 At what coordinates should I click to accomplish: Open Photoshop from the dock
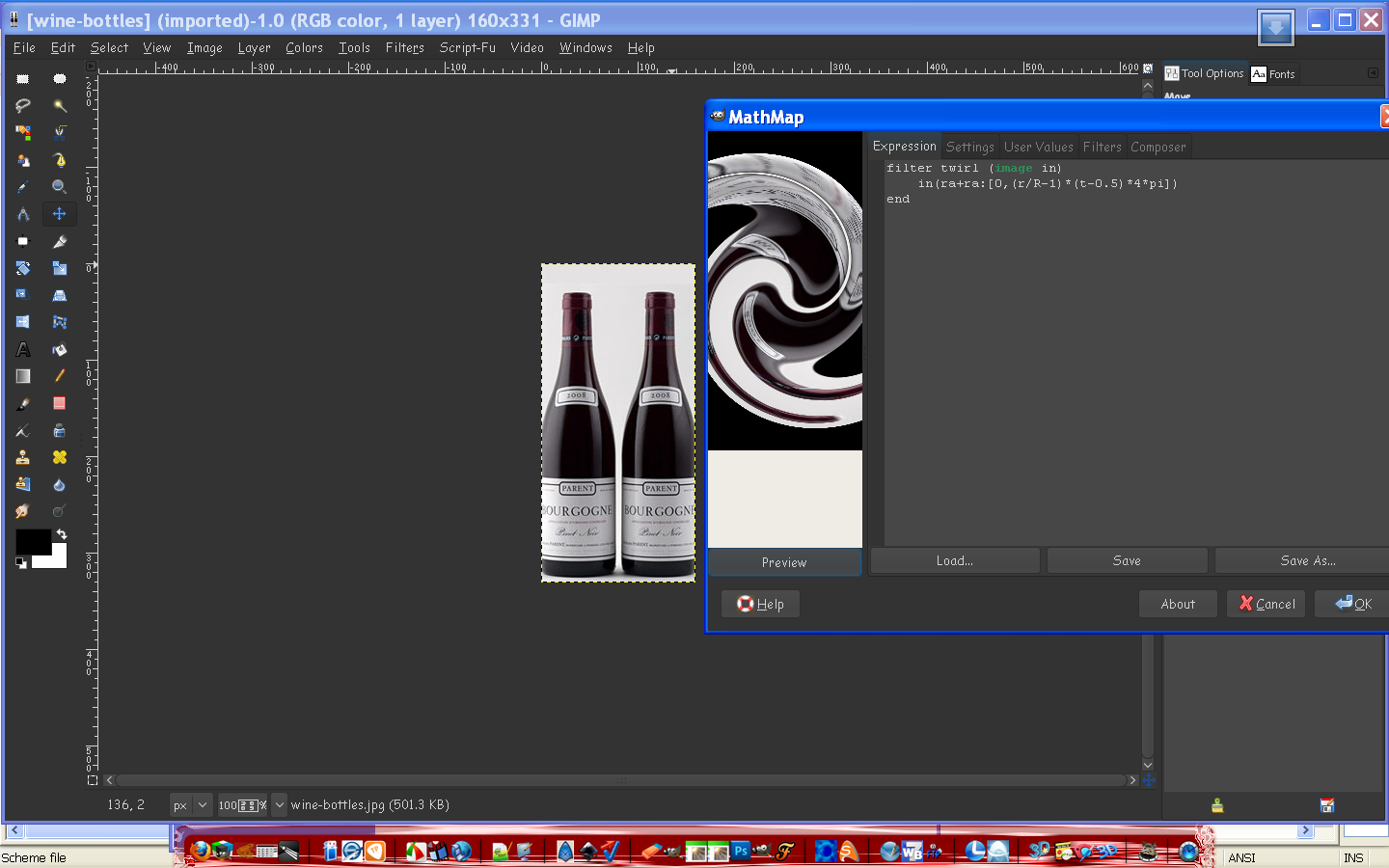(x=741, y=851)
